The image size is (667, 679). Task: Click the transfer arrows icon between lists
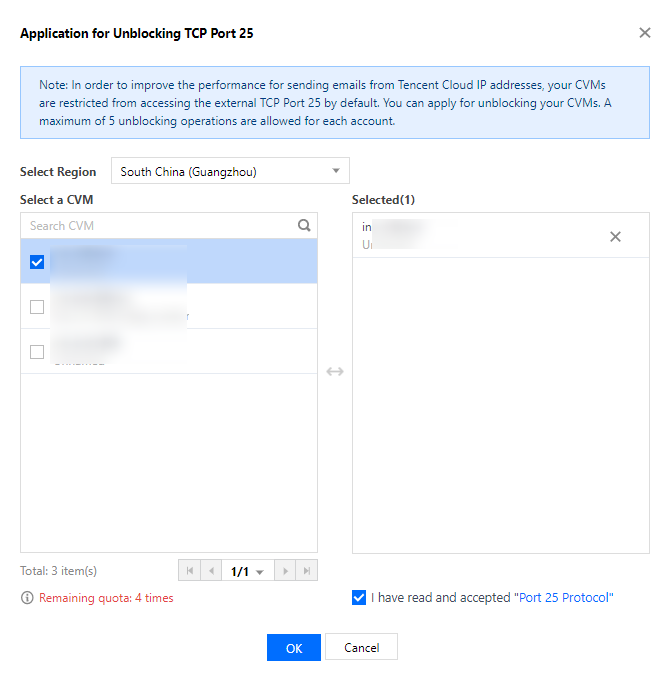335,372
